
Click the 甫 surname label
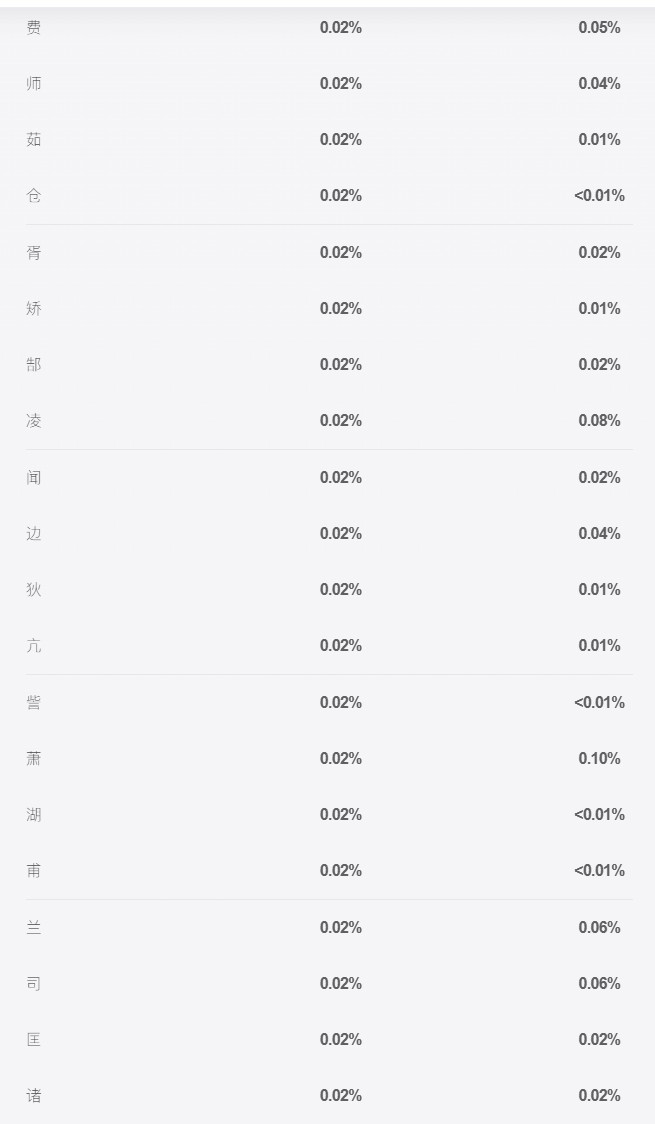point(34,870)
